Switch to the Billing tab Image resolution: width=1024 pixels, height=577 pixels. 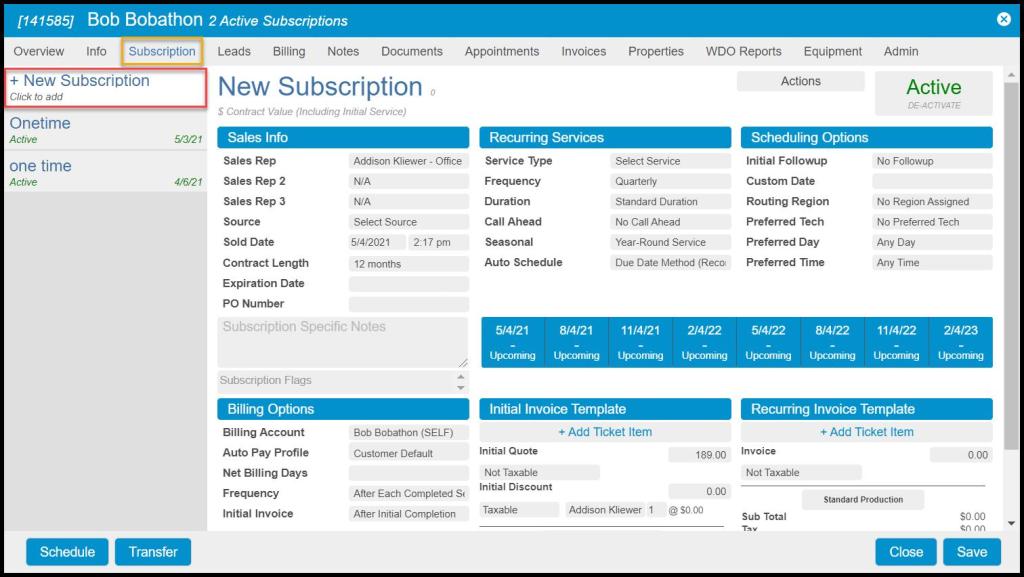pos(289,51)
